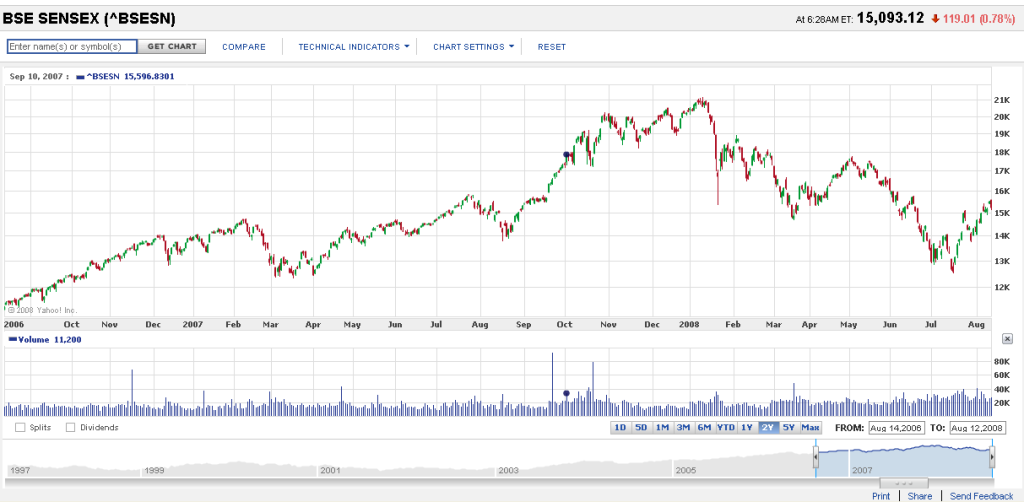Click the 80K volume axis label

click(1002, 361)
